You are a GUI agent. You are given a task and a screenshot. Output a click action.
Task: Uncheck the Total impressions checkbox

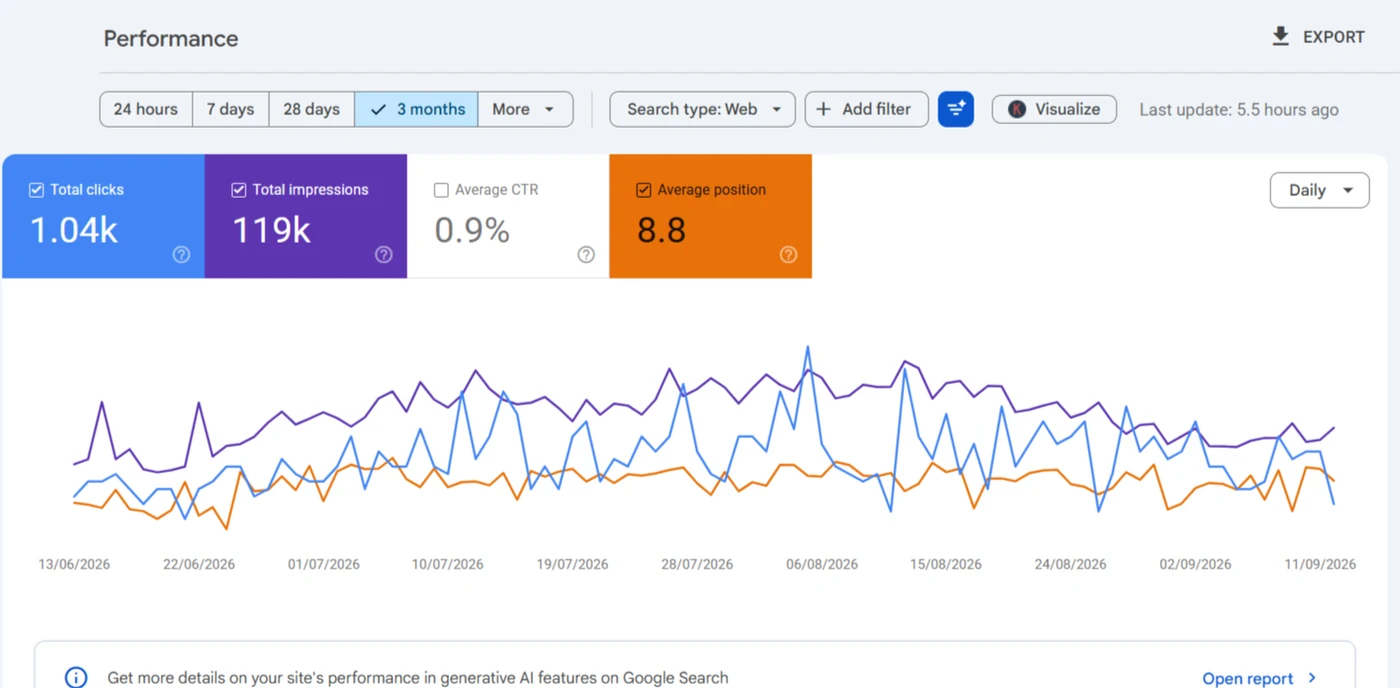[239, 189]
